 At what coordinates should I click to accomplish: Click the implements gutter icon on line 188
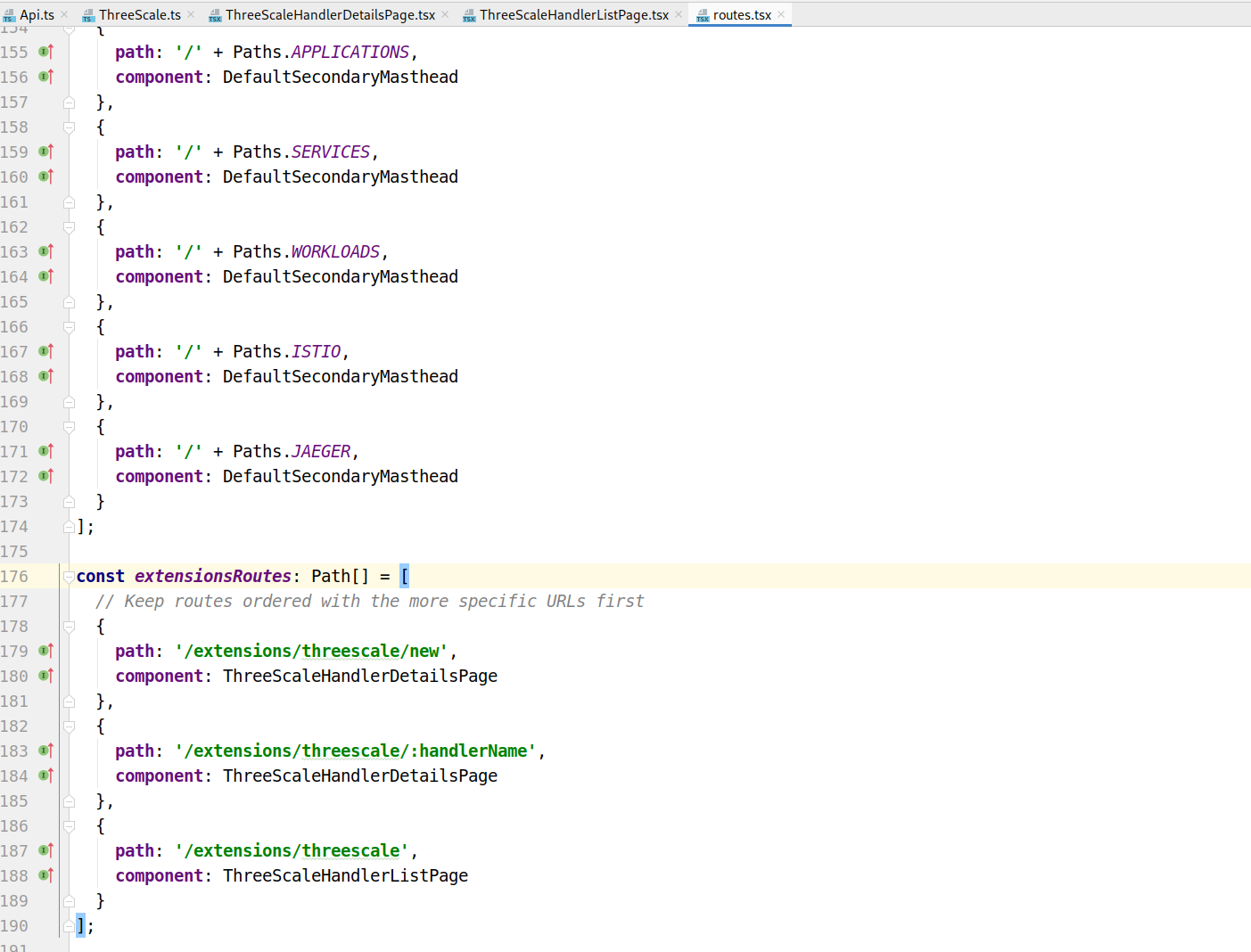tap(46, 875)
